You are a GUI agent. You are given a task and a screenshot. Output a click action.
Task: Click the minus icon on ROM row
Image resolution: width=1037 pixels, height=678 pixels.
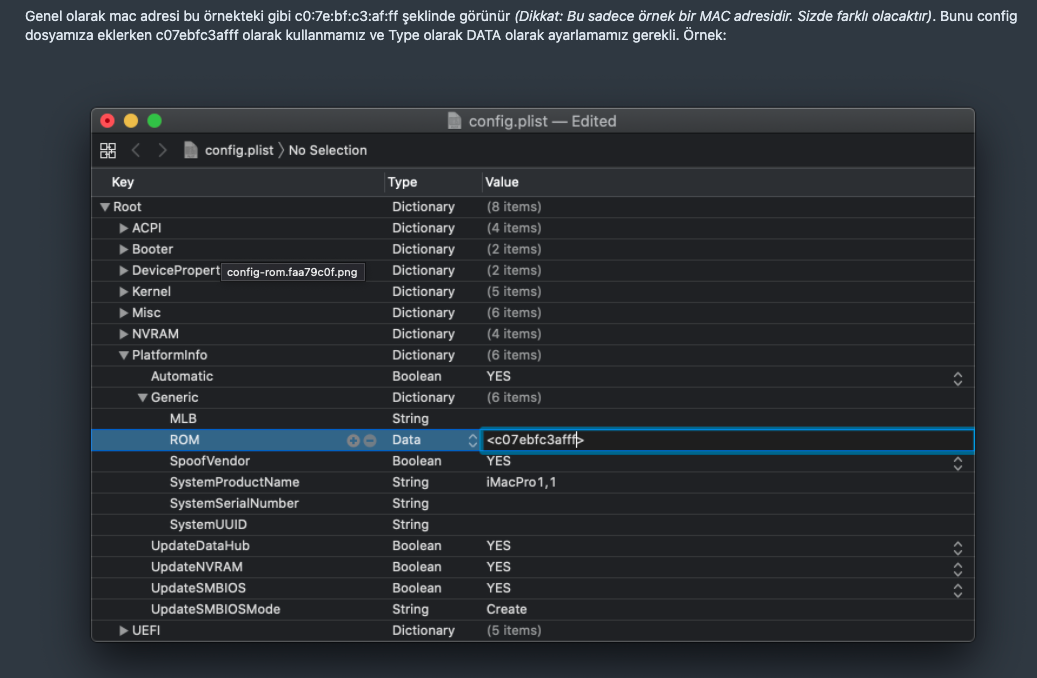pos(370,440)
